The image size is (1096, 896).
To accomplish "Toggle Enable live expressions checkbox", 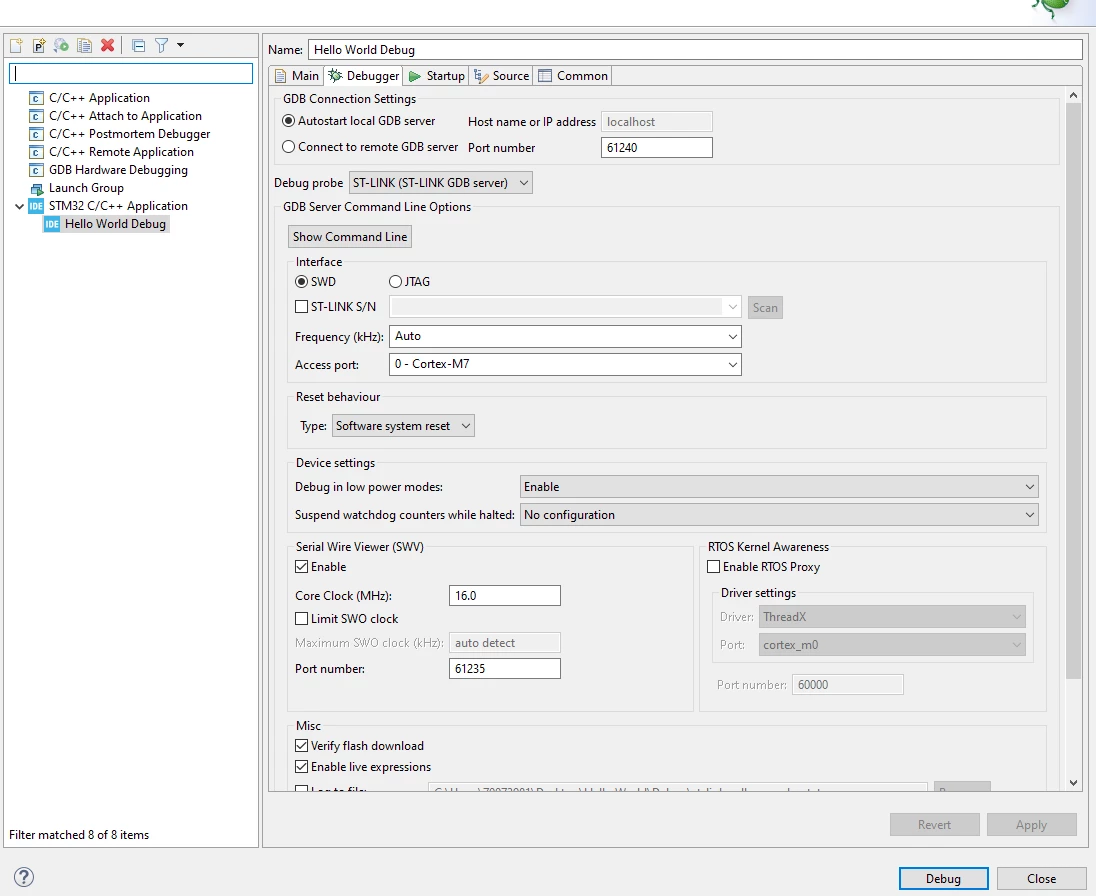I will pyautogui.click(x=301, y=767).
